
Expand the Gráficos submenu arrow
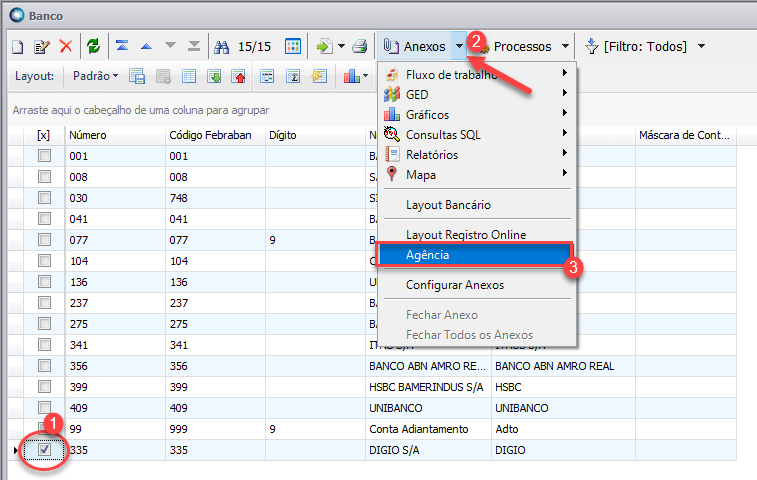click(564, 113)
